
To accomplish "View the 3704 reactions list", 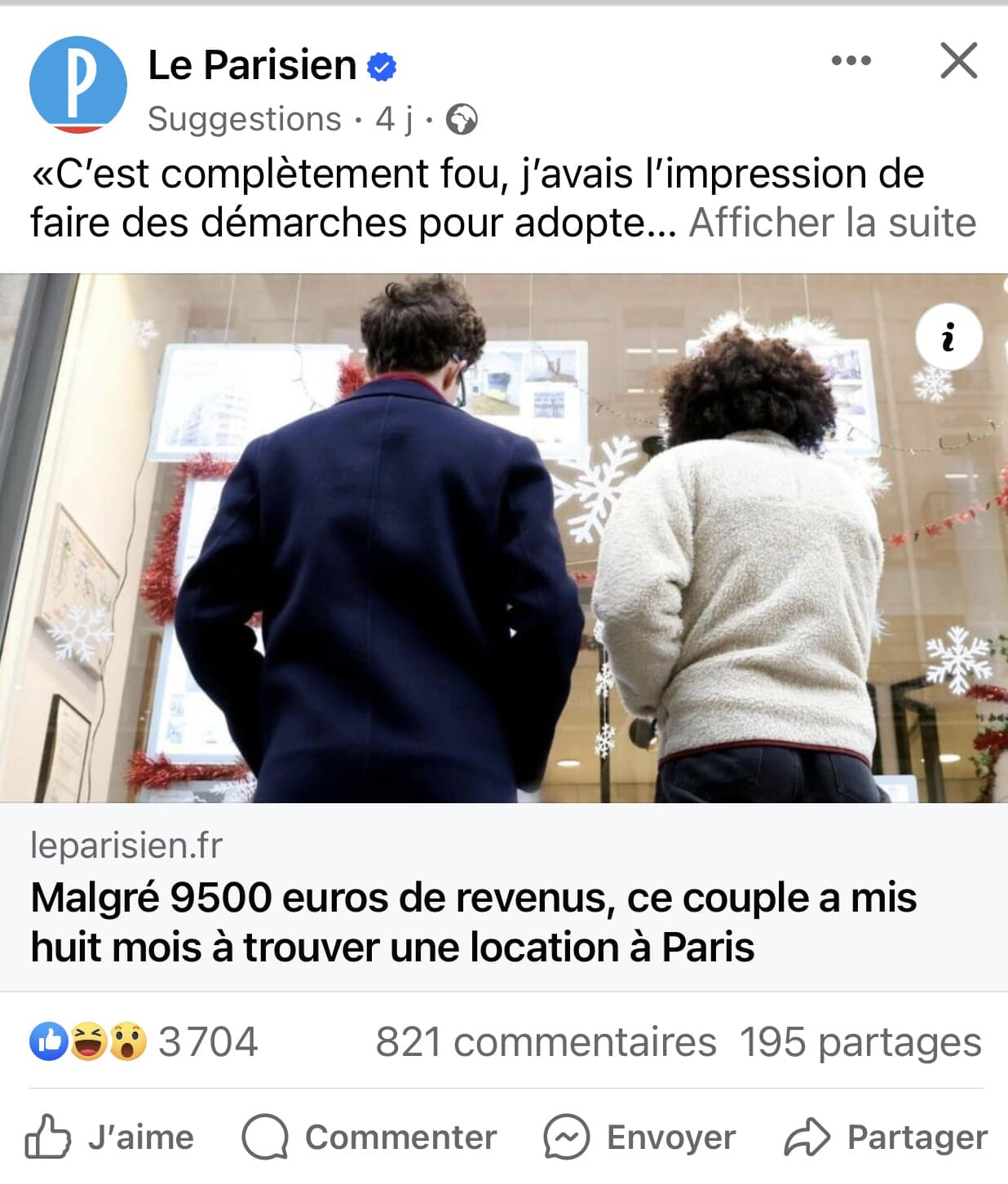I will click(208, 1041).
